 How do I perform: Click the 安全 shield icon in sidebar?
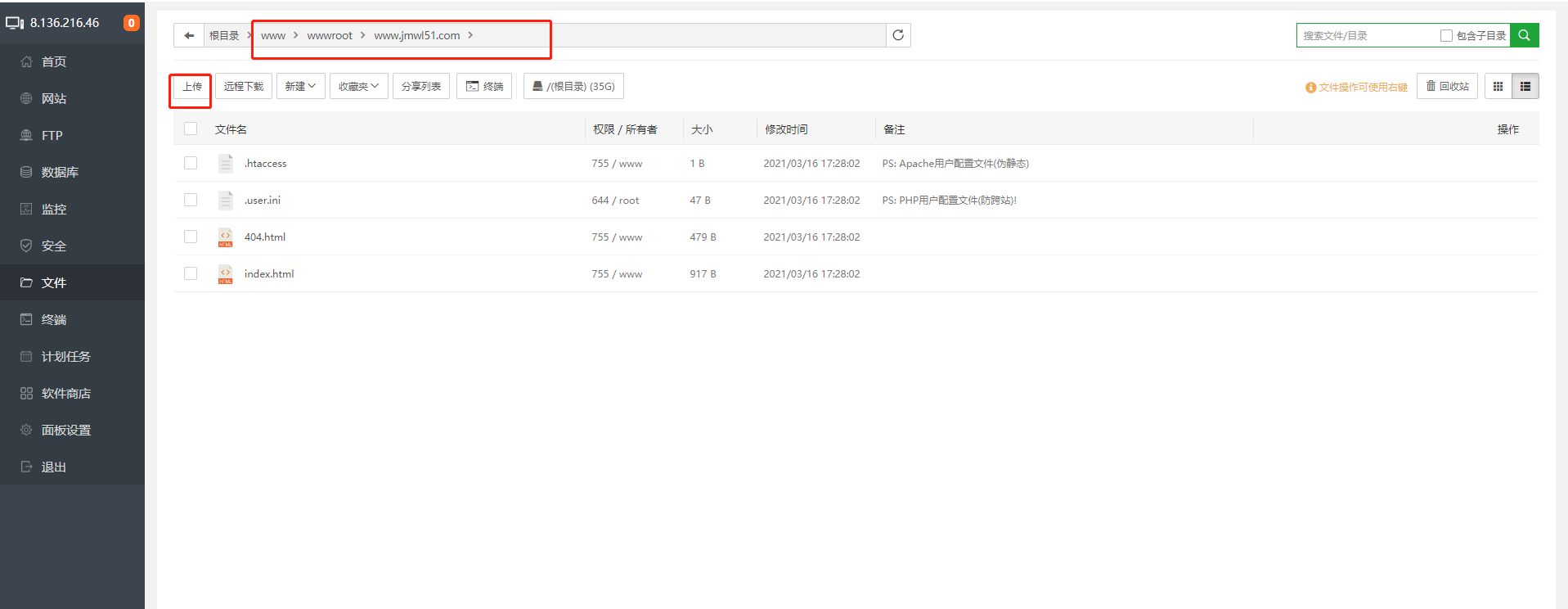point(26,246)
